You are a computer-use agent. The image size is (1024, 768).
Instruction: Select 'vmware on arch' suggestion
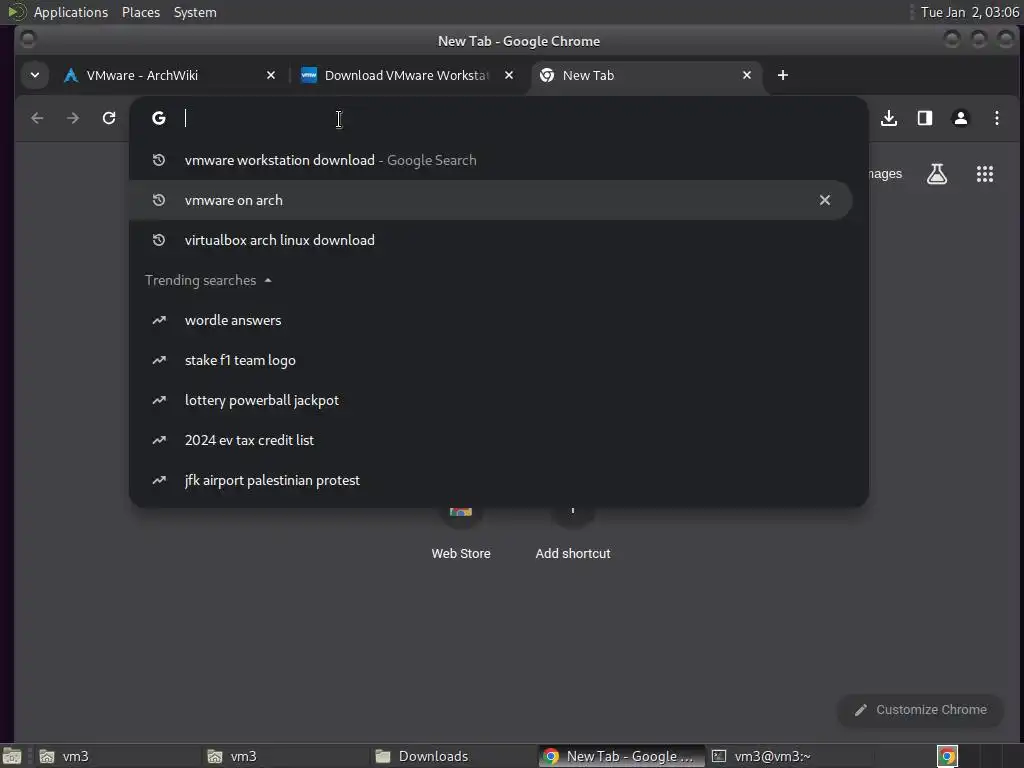(490, 200)
